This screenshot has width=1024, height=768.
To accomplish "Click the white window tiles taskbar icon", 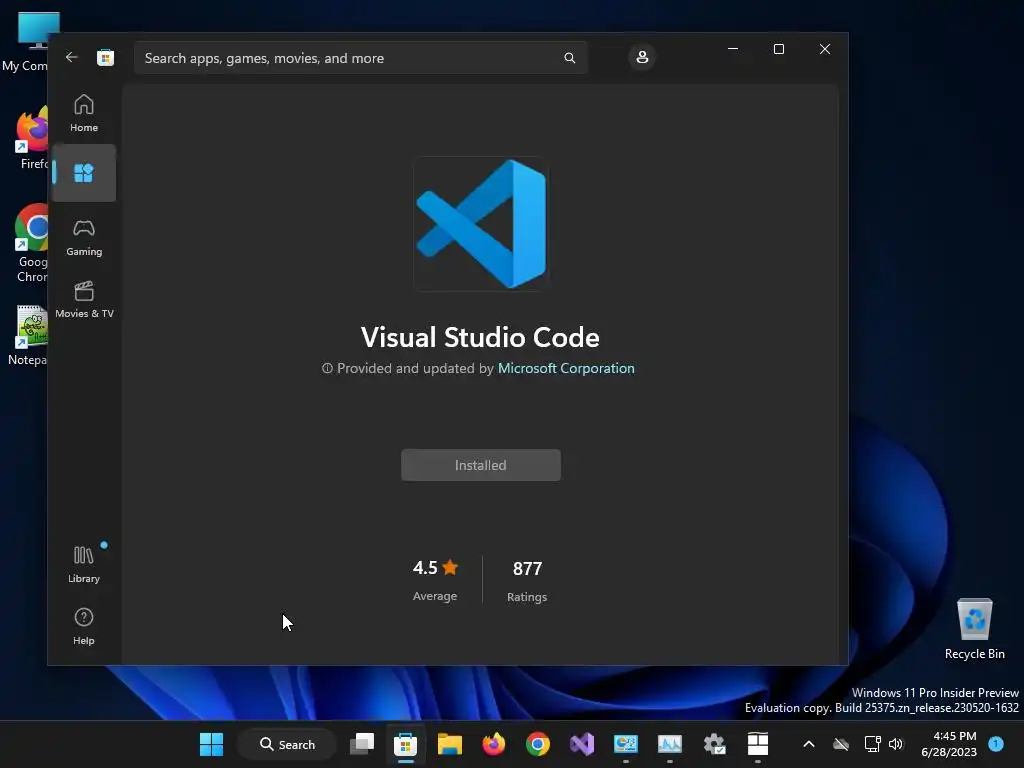I will coord(758,744).
